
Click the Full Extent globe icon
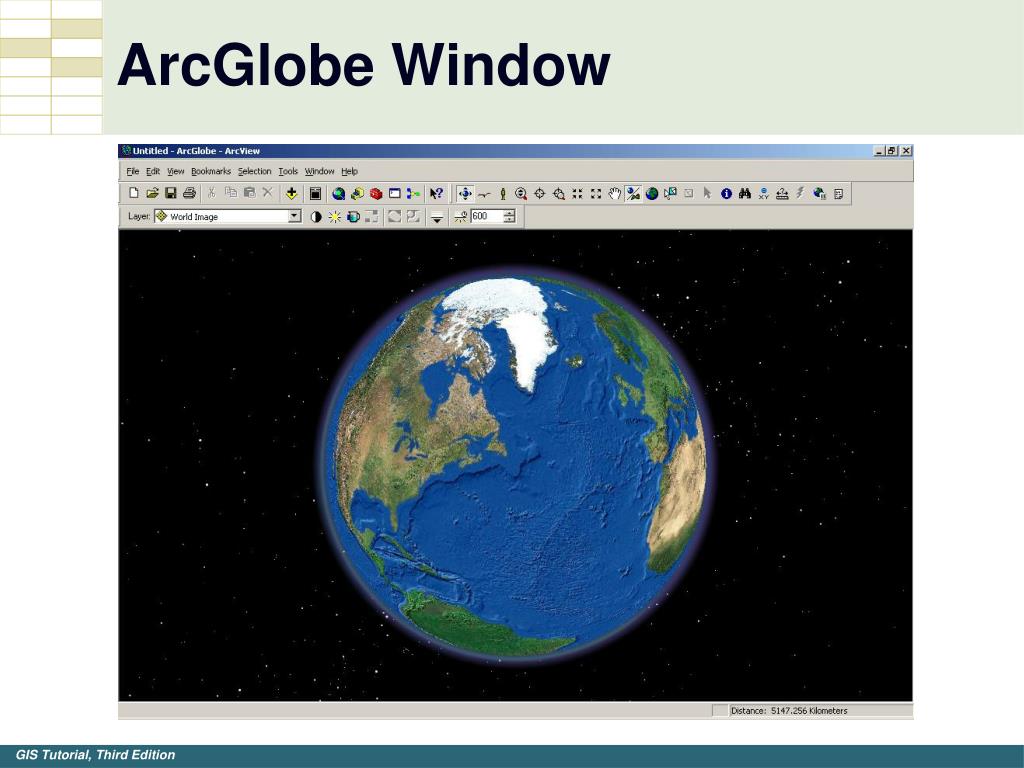point(652,193)
